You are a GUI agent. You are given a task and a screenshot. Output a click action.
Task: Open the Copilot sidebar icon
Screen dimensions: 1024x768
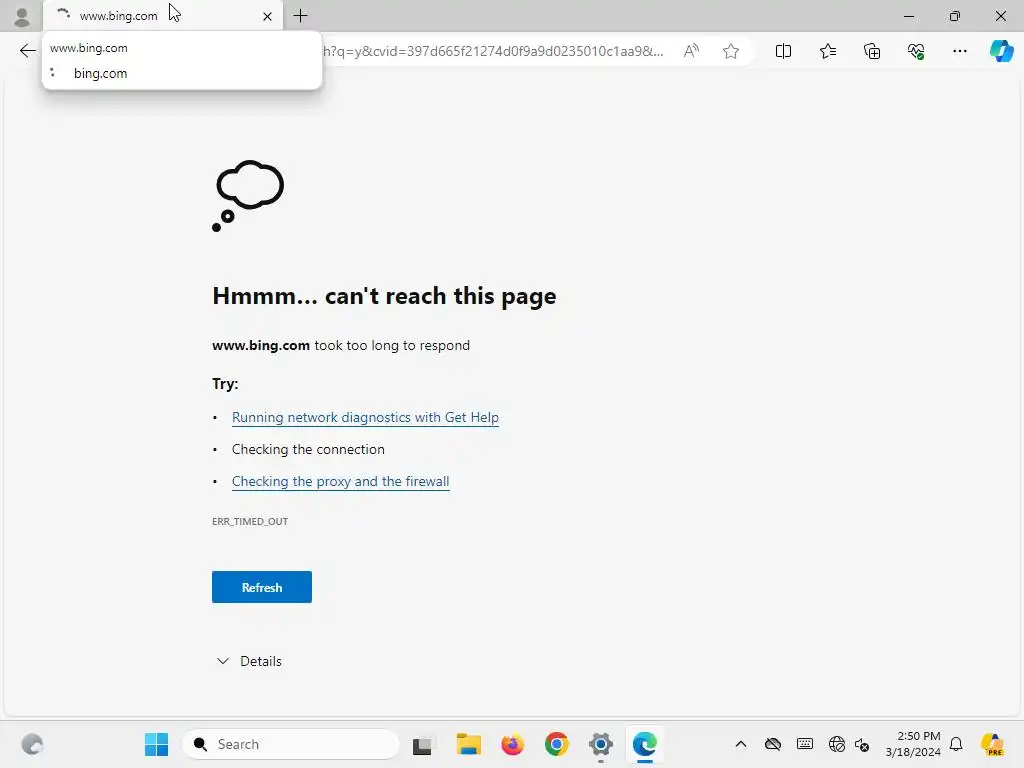(1001, 51)
